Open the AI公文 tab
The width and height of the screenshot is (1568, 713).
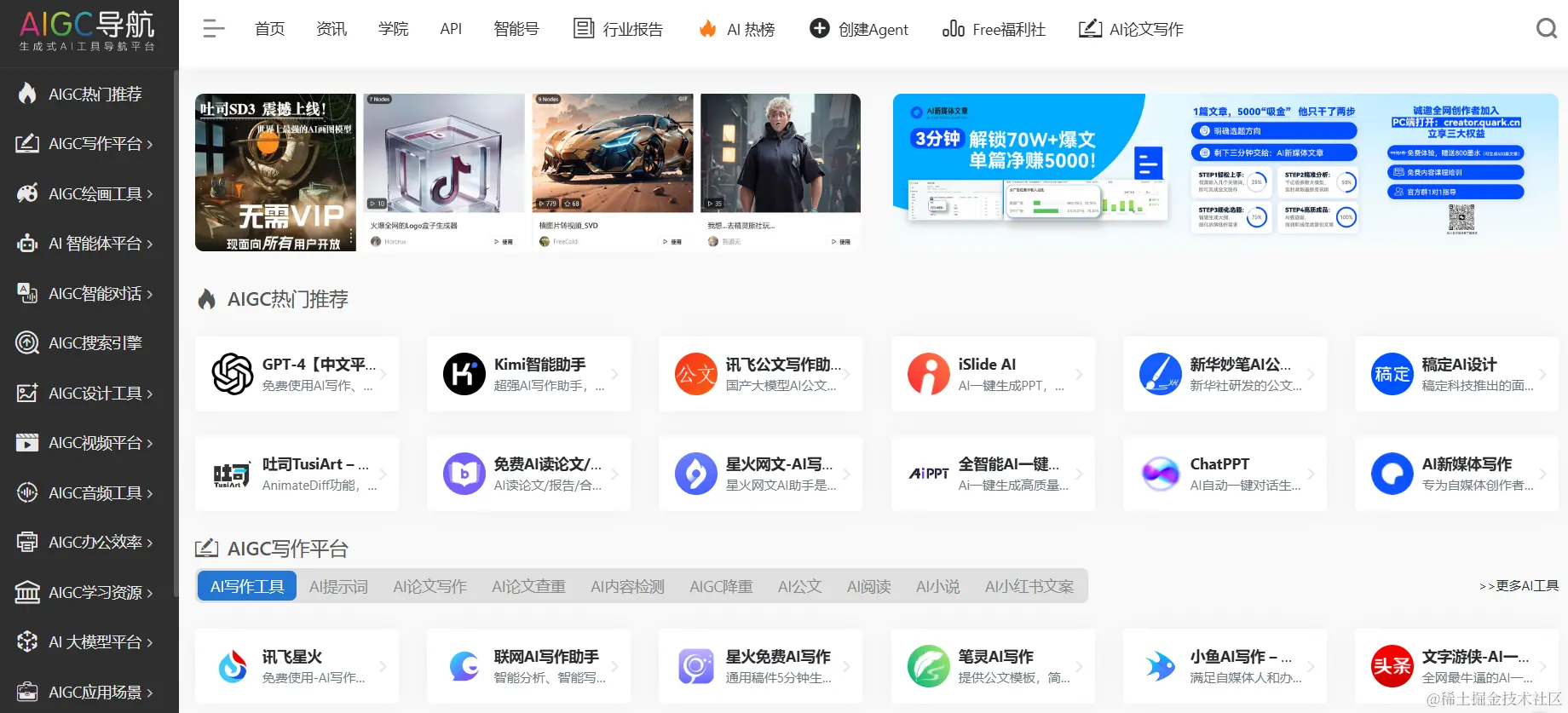click(x=799, y=586)
